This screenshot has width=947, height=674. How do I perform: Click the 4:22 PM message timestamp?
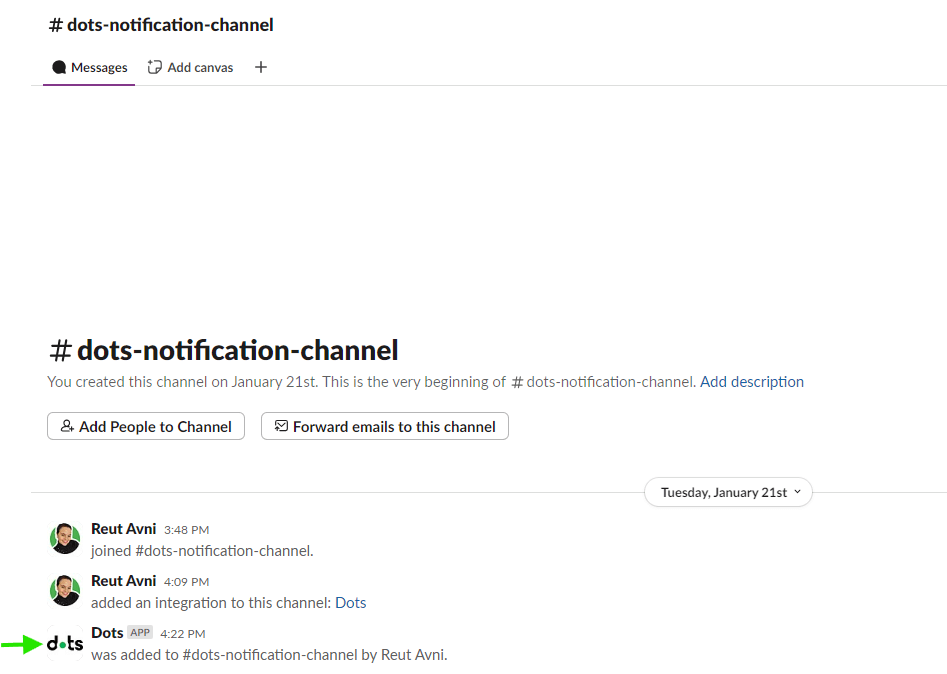tap(182, 634)
